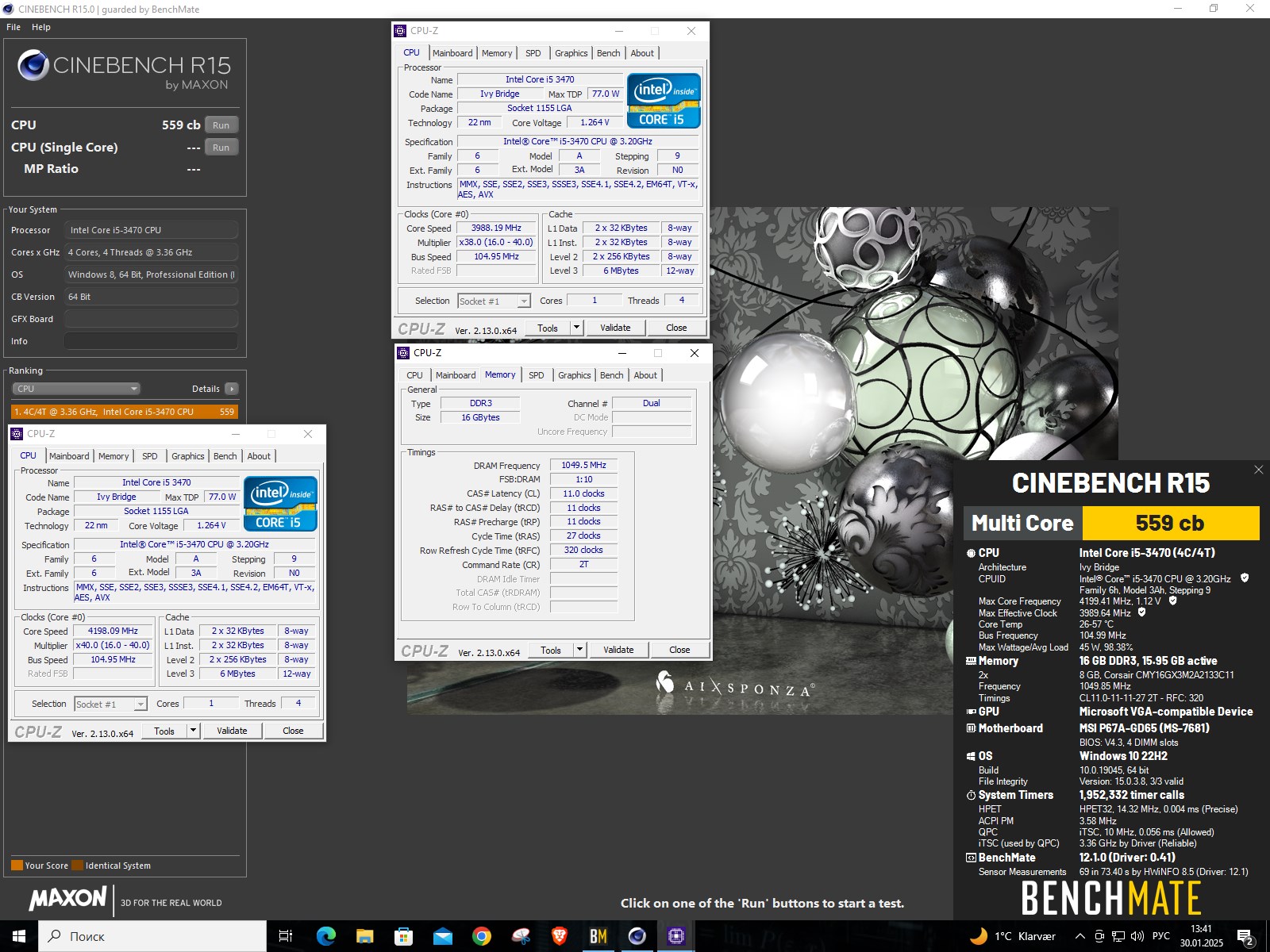This screenshot has height=952, width=1270.
Task: Expand Tools dropdown arrow in top CPU-Z window
Action: [577, 328]
